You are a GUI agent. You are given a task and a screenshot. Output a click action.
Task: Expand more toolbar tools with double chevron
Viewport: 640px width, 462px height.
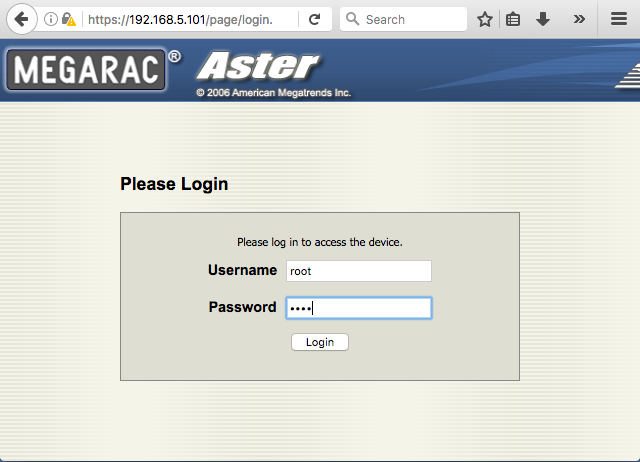pyautogui.click(x=579, y=19)
